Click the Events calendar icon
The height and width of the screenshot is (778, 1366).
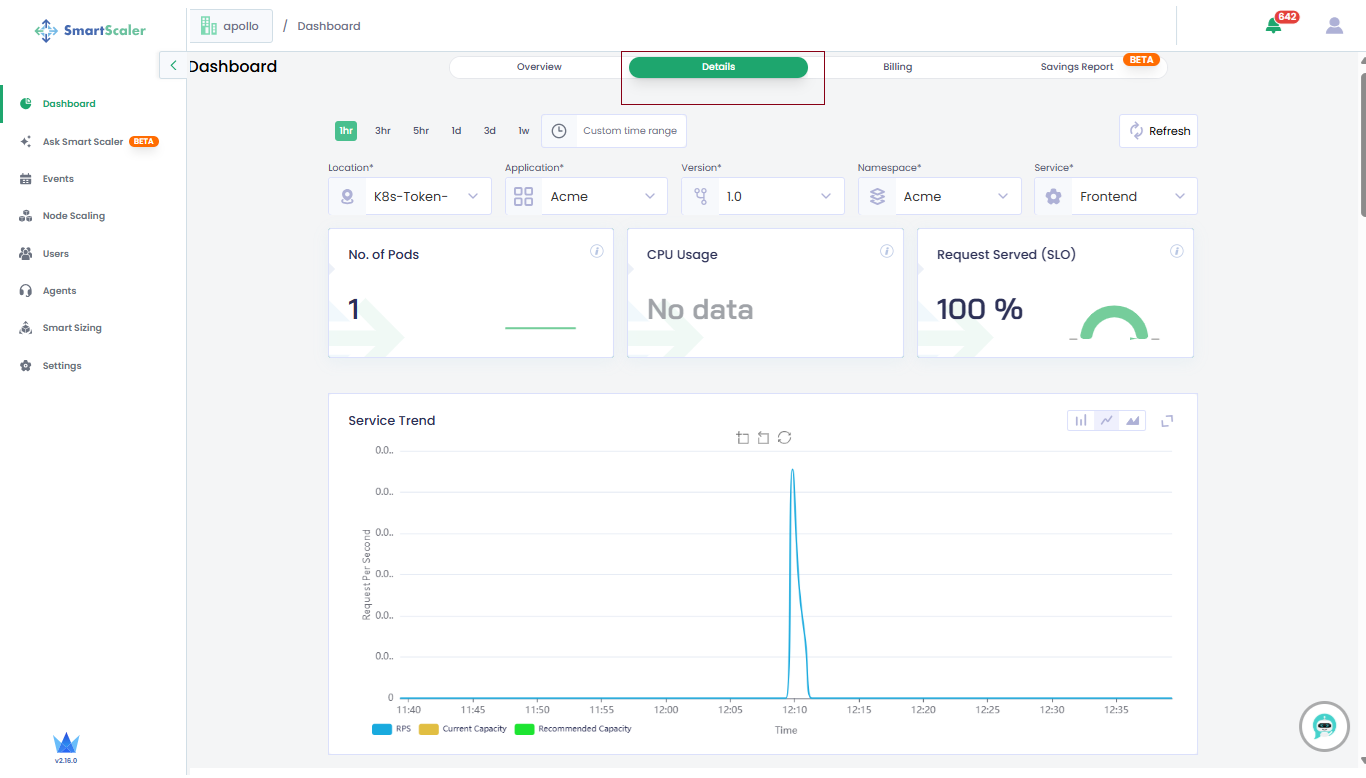26,179
